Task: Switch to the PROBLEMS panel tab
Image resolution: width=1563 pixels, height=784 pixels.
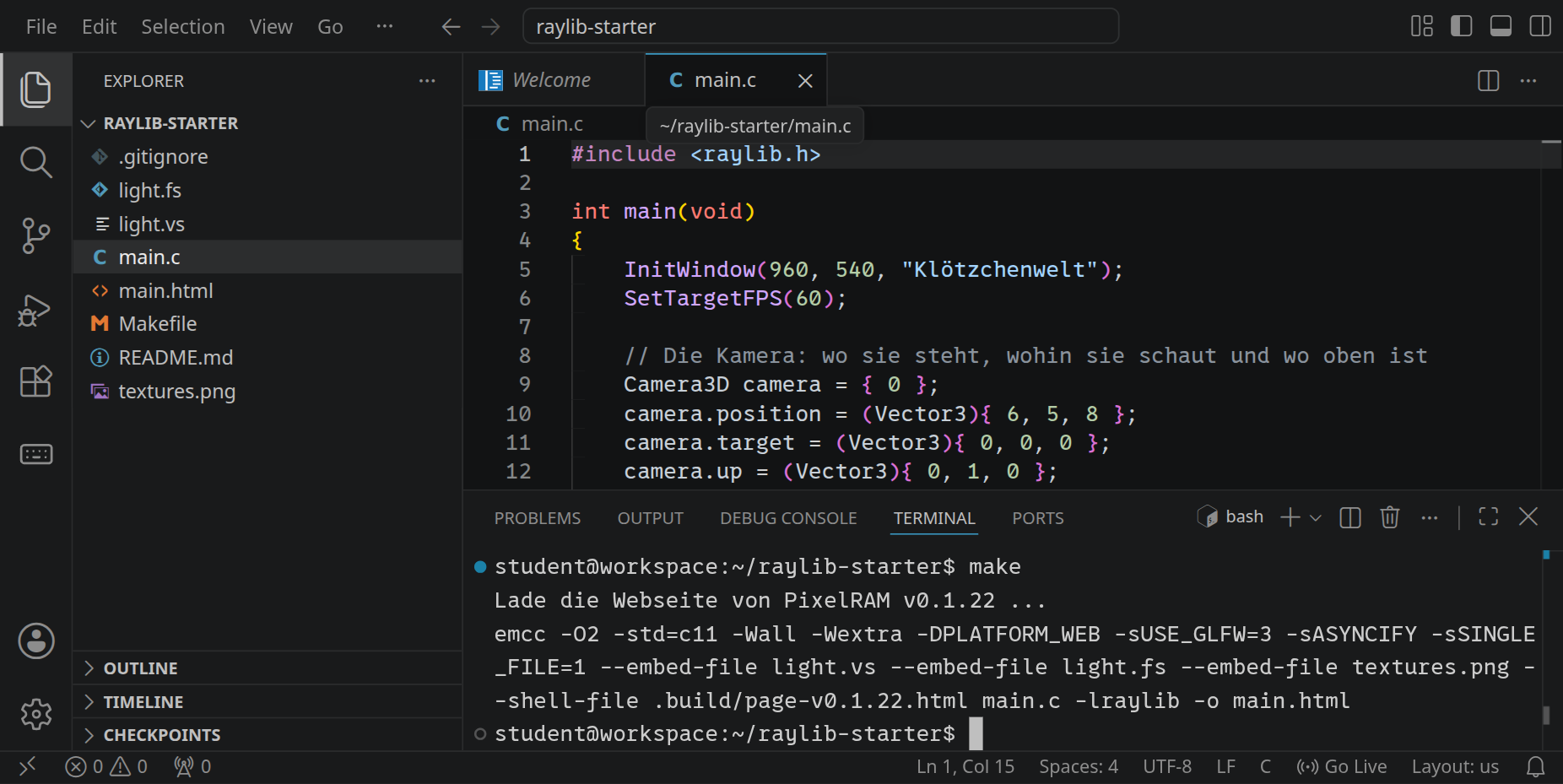Action: (538, 518)
